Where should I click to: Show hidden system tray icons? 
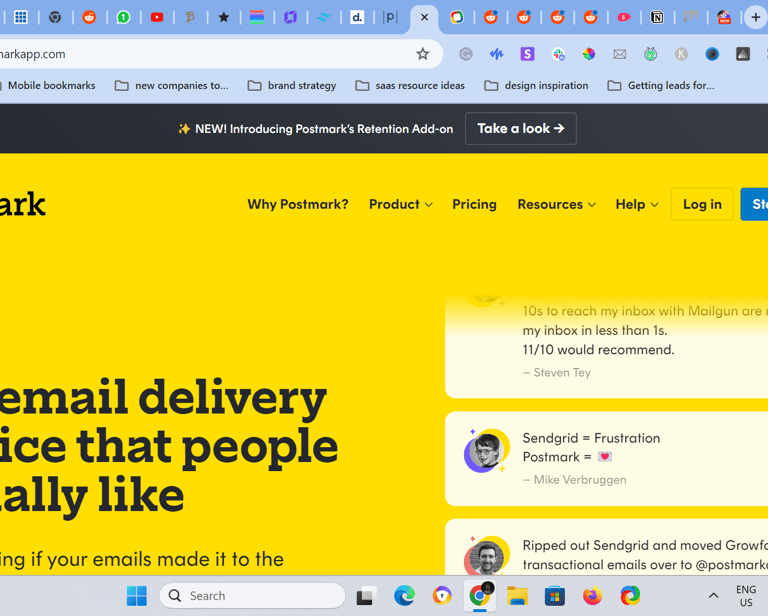(714, 595)
